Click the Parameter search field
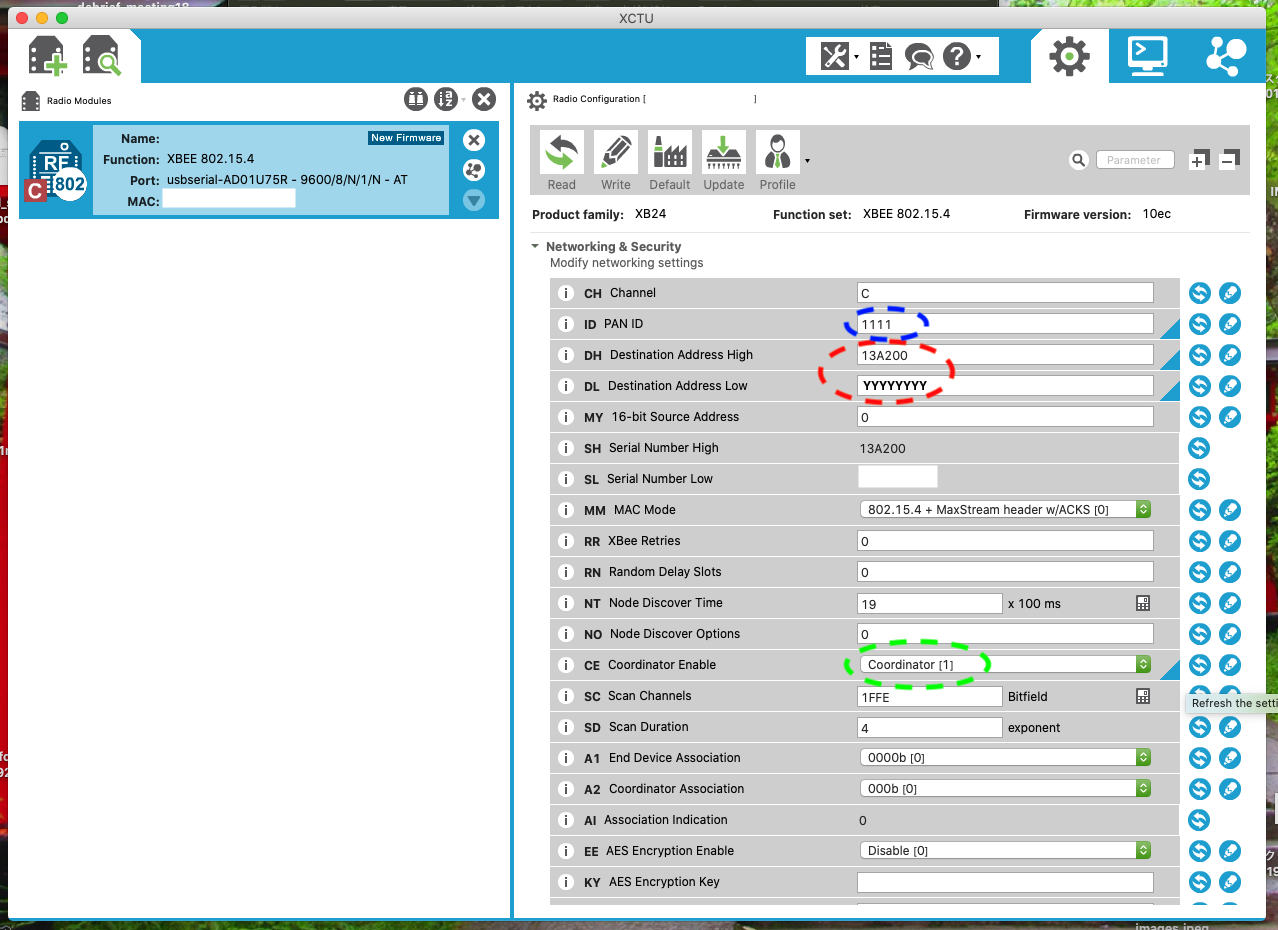The image size is (1278, 930). tap(1134, 160)
